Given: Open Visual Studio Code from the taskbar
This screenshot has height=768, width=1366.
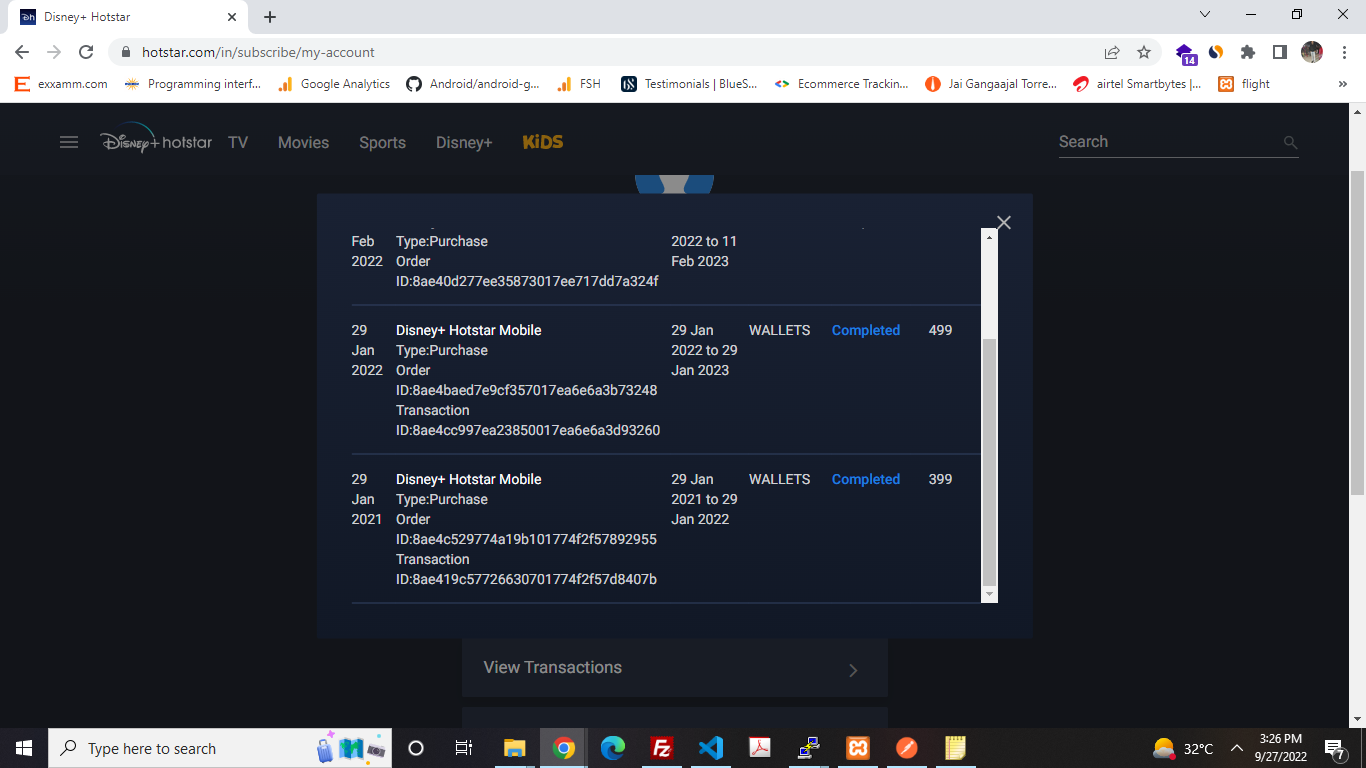Looking at the screenshot, I should tap(710, 747).
